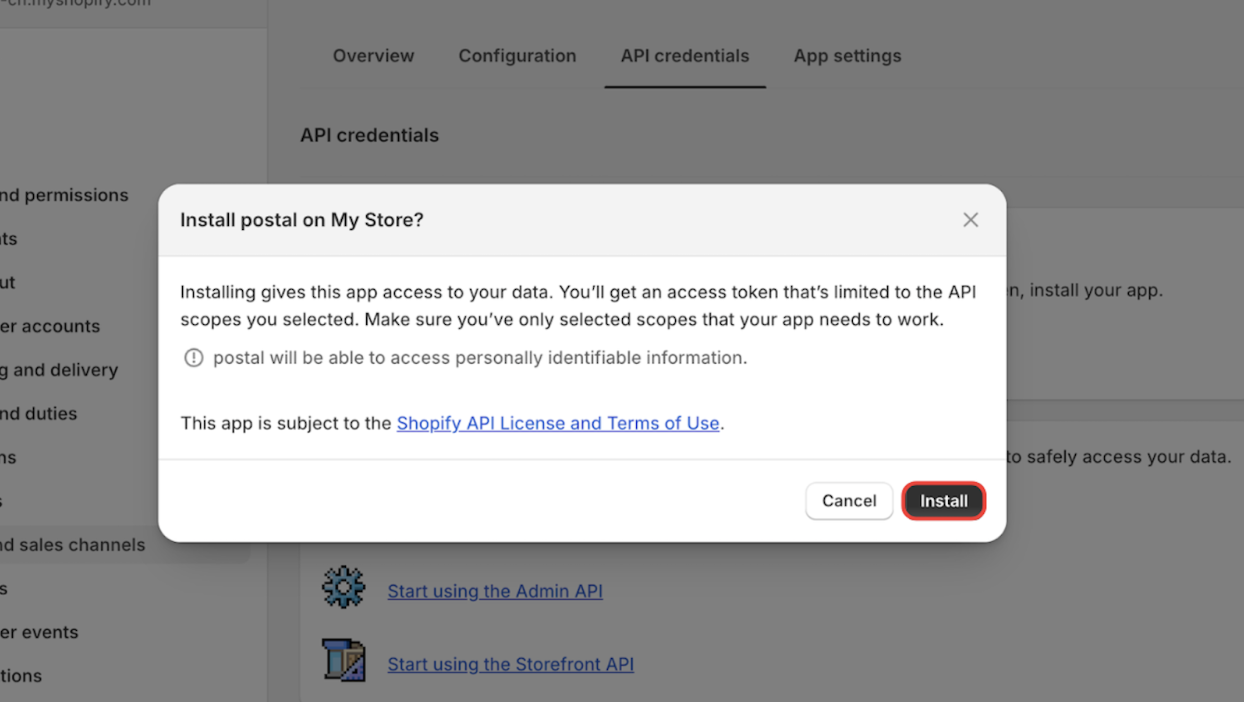1244x702 pixels.
Task: Open Customer events in sidebar
Action: (x=39, y=632)
